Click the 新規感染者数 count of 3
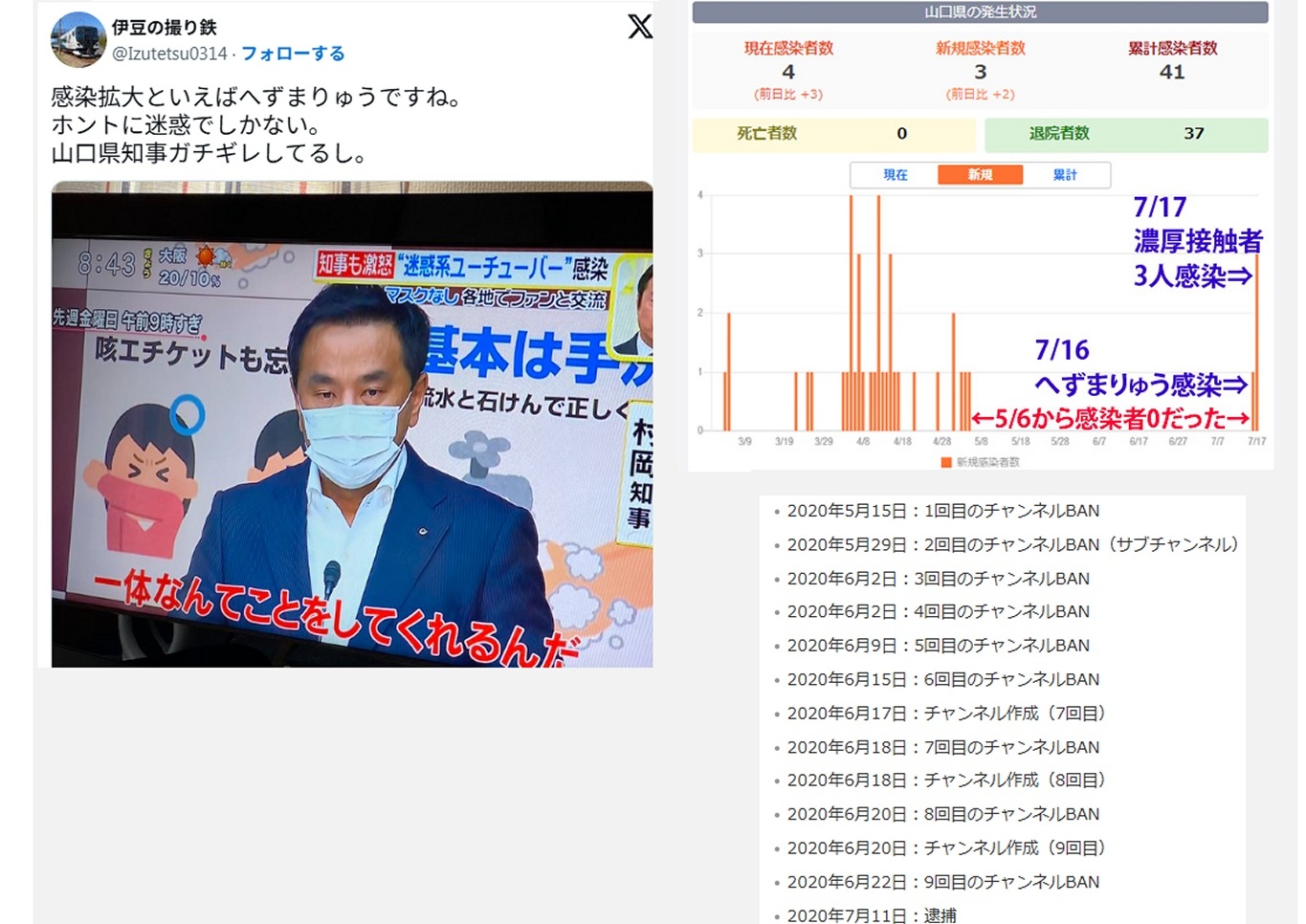 pos(980,73)
